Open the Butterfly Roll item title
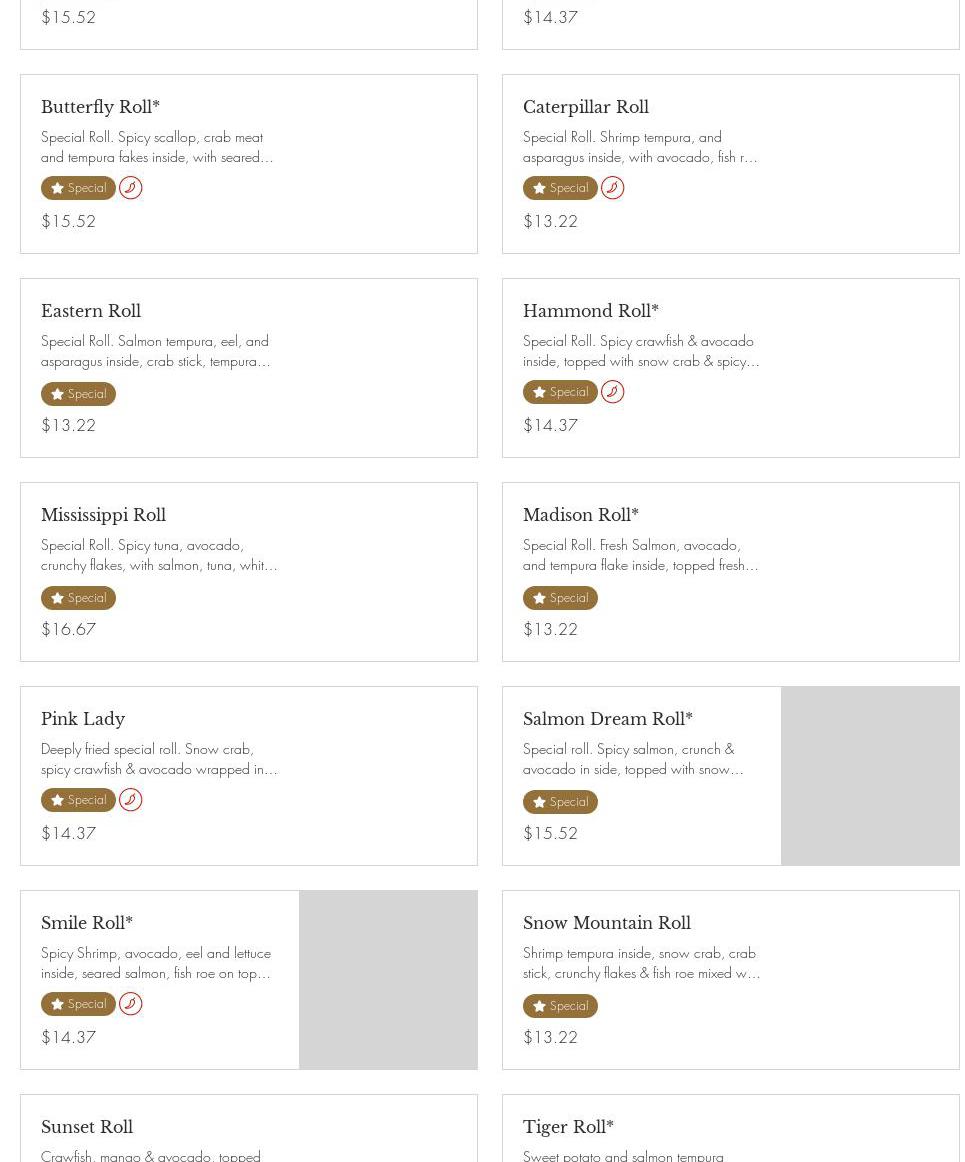The height and width of the screenshot is (1162, 965). 100,107
